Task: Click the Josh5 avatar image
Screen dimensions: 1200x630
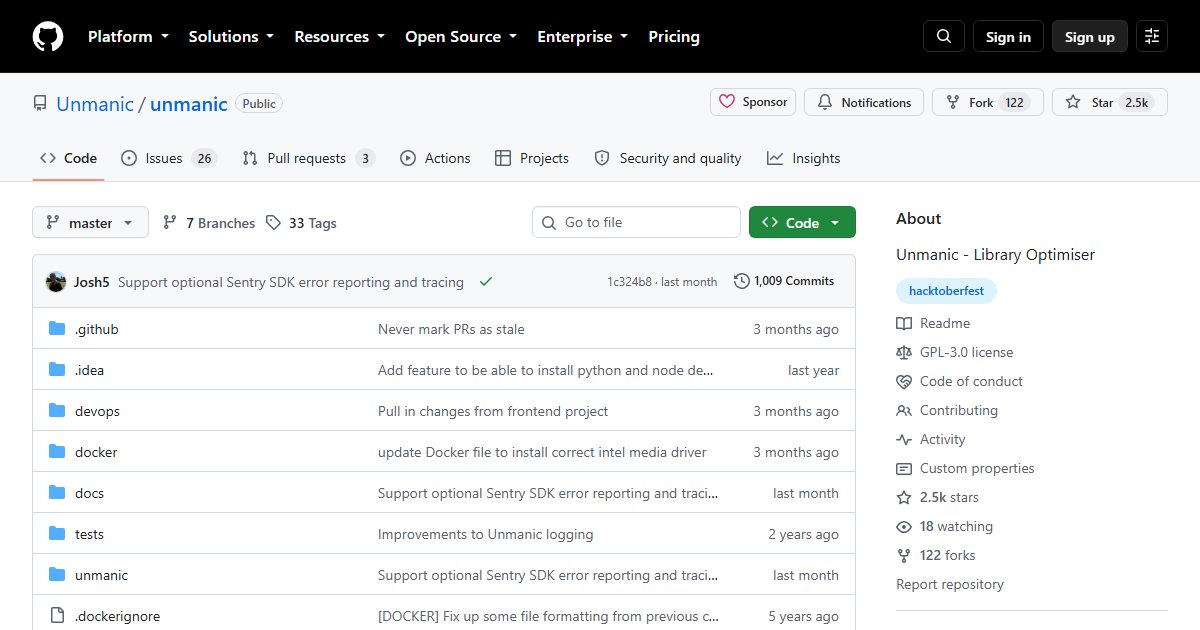Action: (x=56, y=282)
